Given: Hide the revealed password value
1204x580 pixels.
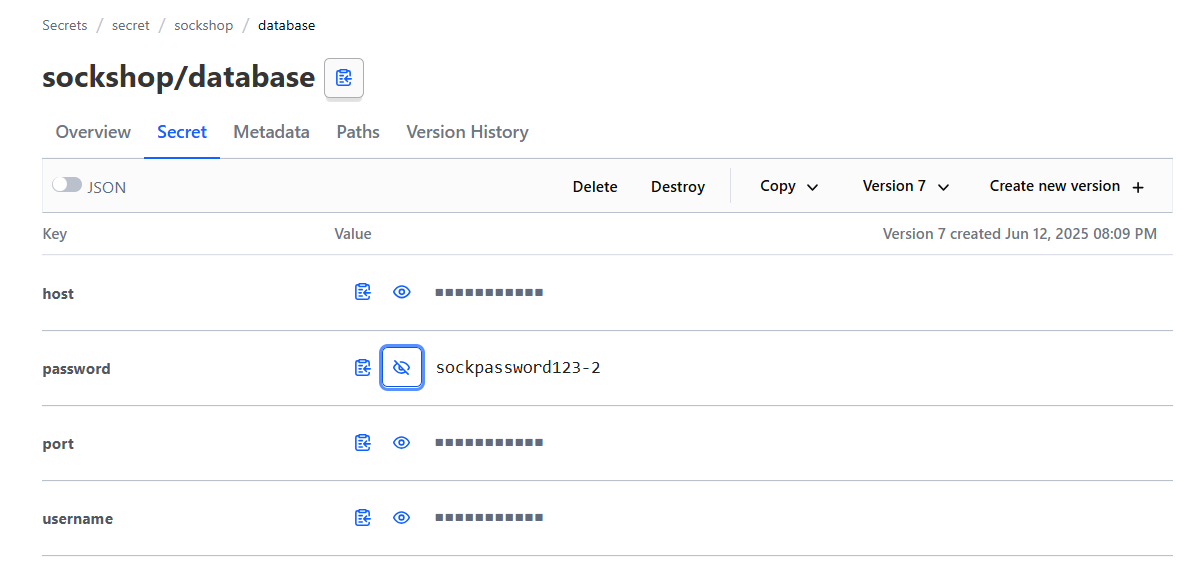Looking at the screenshot, I should 402,368.
